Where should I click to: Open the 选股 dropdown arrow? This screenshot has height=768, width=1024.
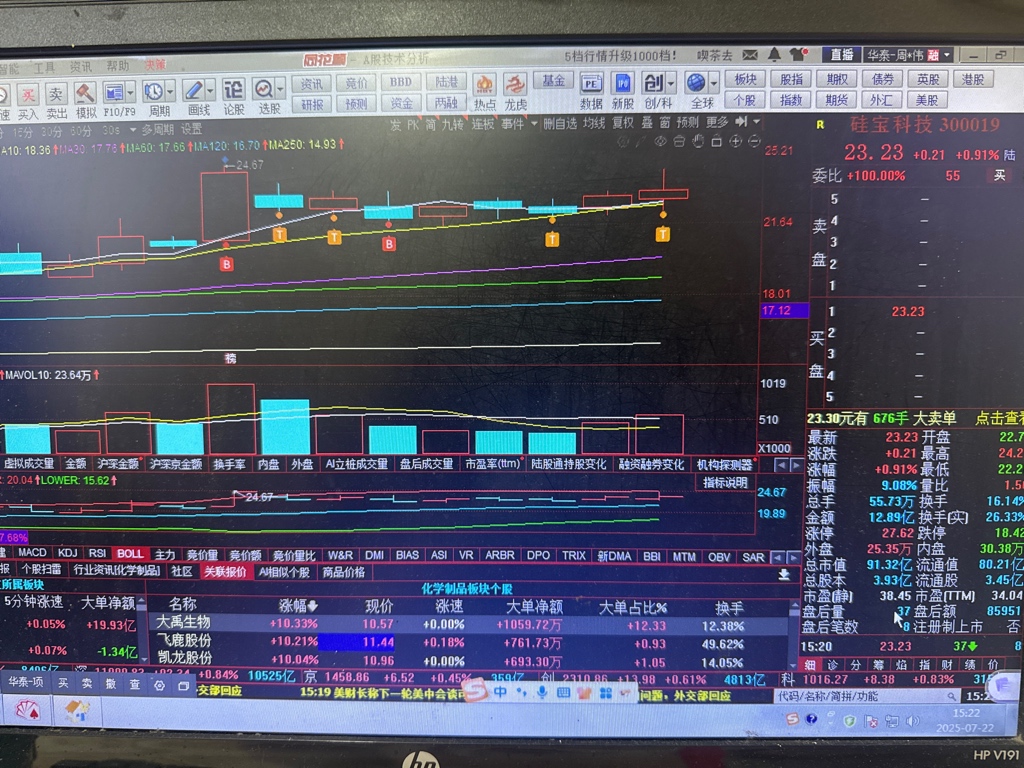281,88
